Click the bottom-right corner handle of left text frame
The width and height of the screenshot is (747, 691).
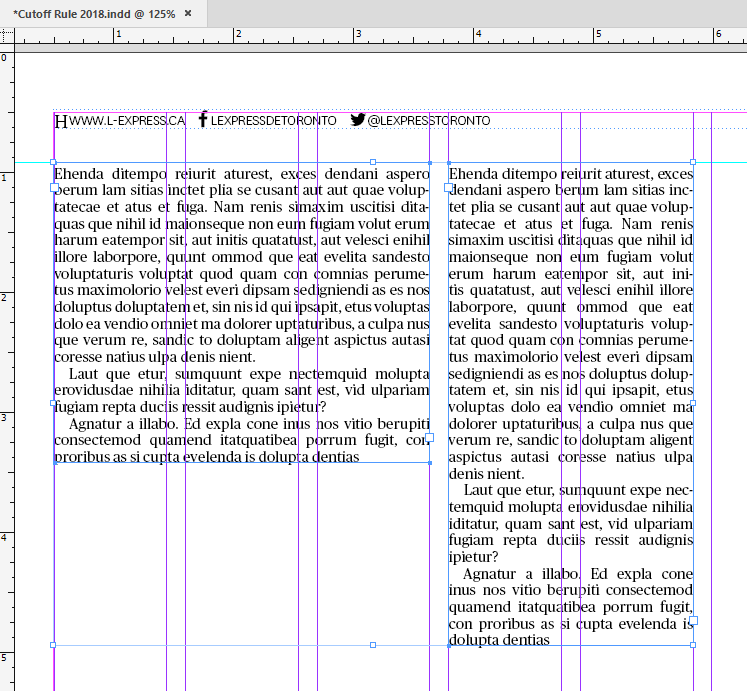430,463
